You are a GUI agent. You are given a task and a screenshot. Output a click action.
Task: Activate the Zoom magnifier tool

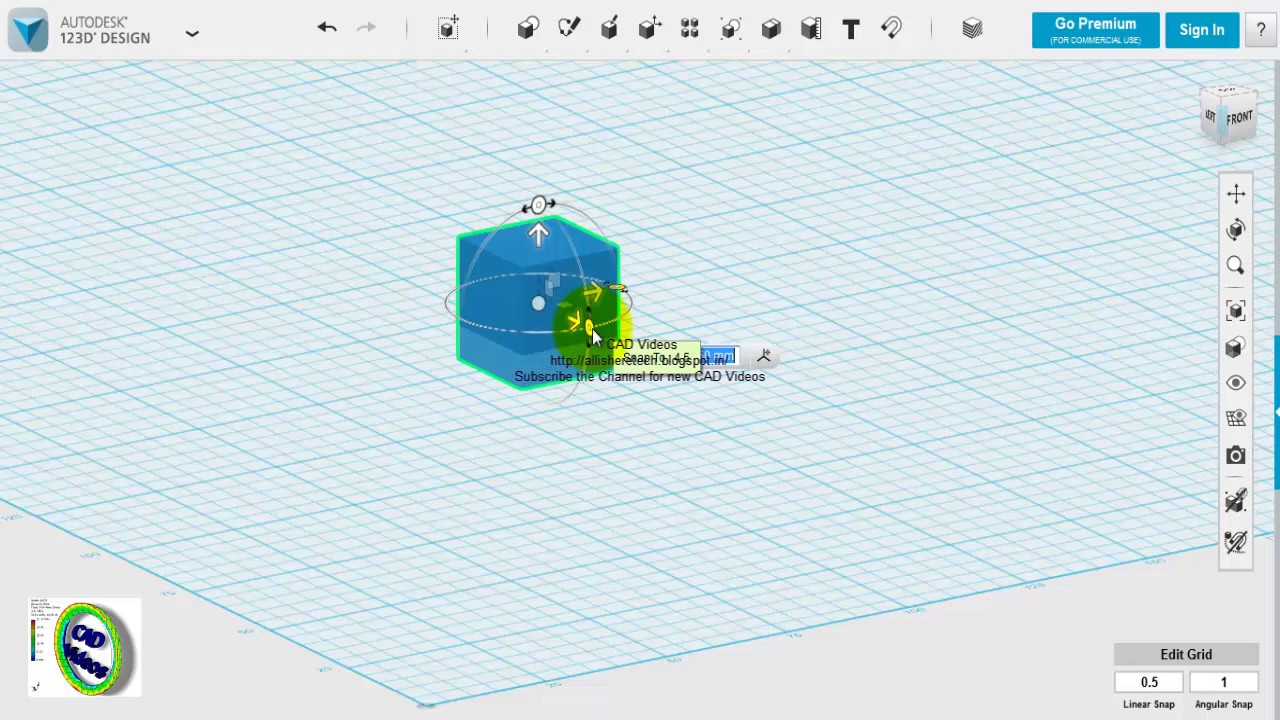(1236, 266)
